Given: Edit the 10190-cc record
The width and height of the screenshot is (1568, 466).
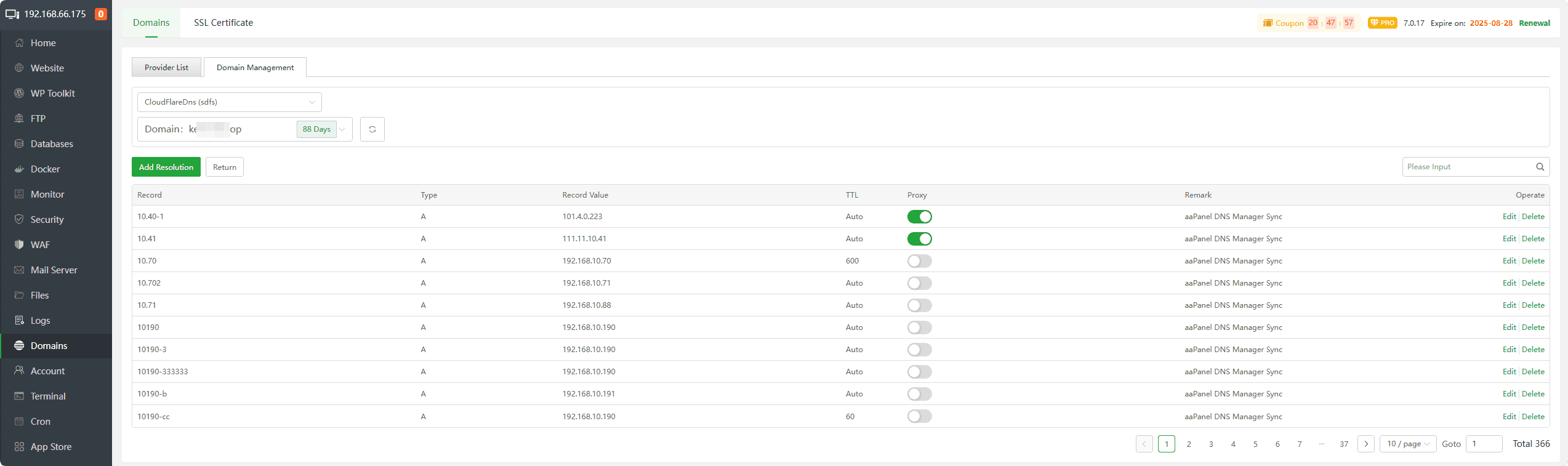Looking at the screenshot, I should pyautogui.click(x=1509, y=417).
